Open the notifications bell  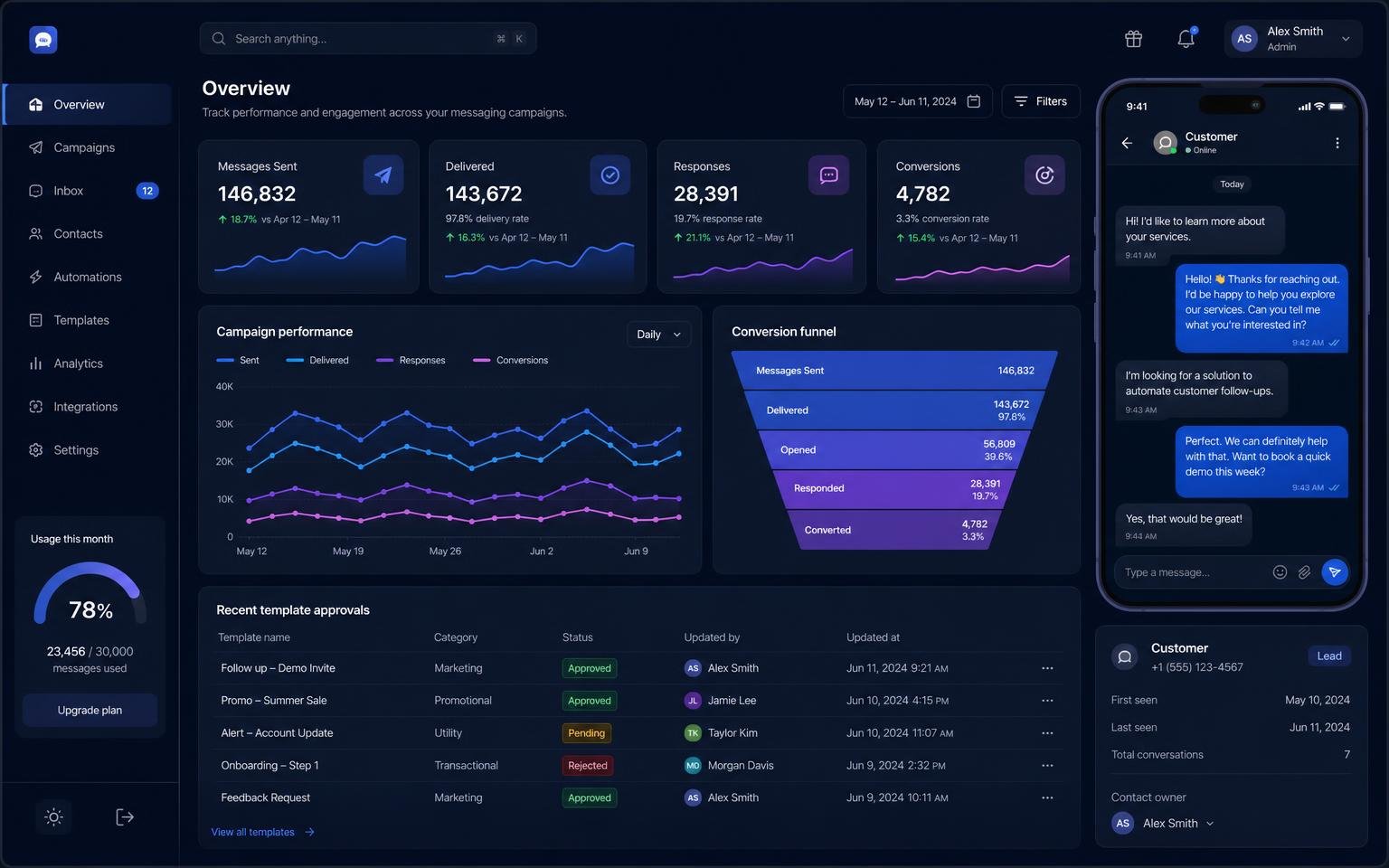point(1186,38)
